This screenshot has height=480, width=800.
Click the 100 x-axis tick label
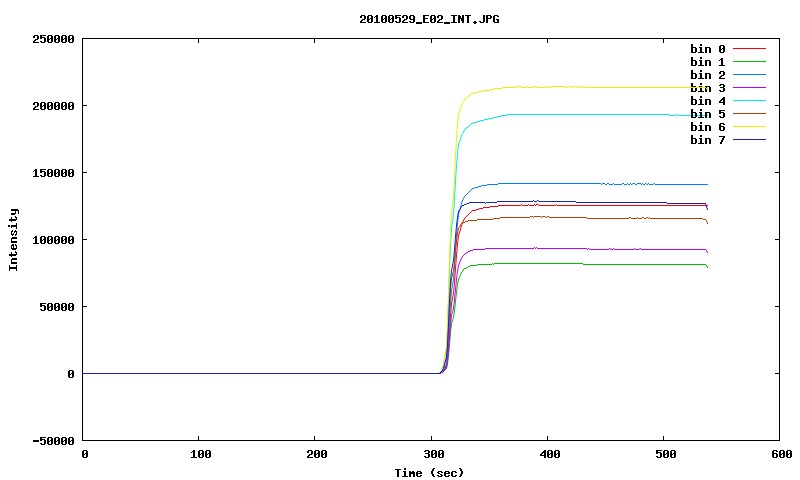[201, 454]
